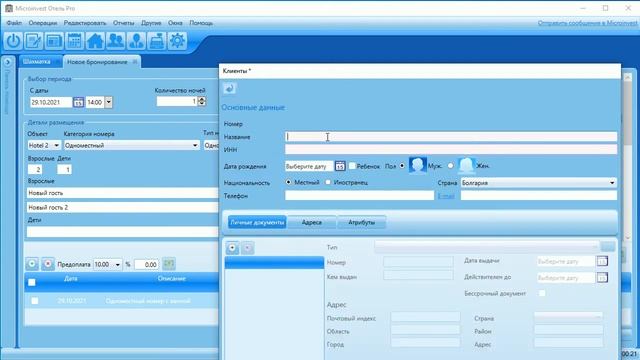The height and width of the screenshot is (360, 640).
Task: Open the address Страна dropdown
Action: 569,317
